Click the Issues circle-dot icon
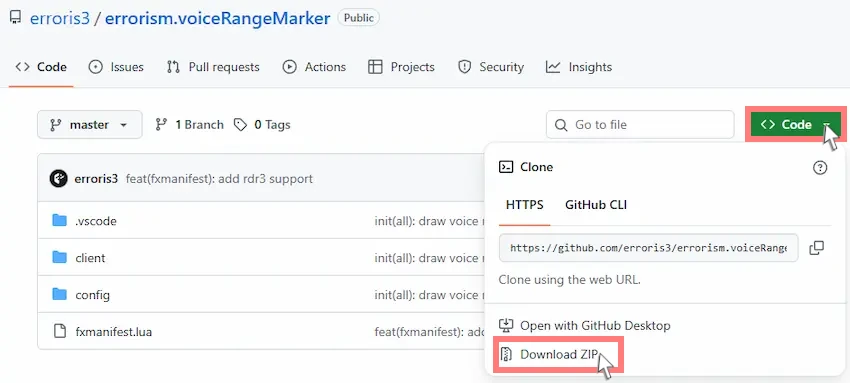850x383 pixels. [95, 67]
